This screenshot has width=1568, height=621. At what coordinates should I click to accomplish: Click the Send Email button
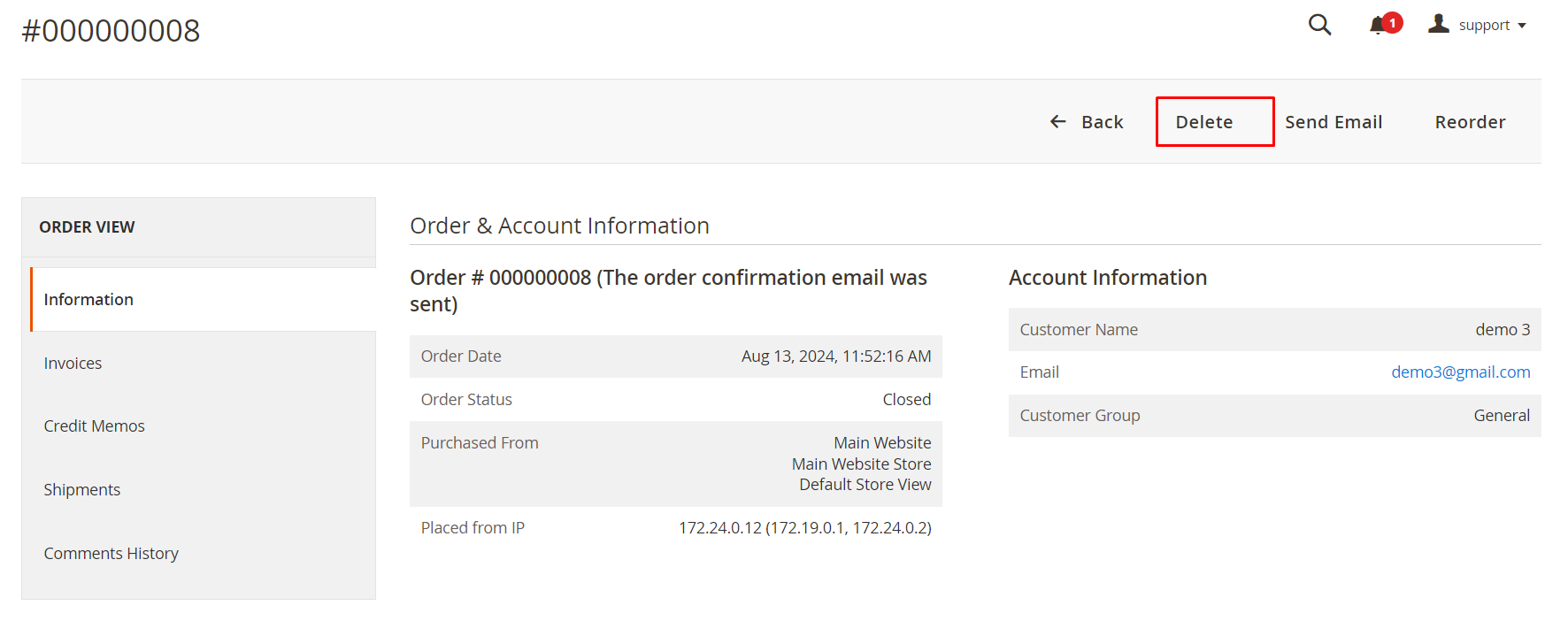tap(1334, 122)
